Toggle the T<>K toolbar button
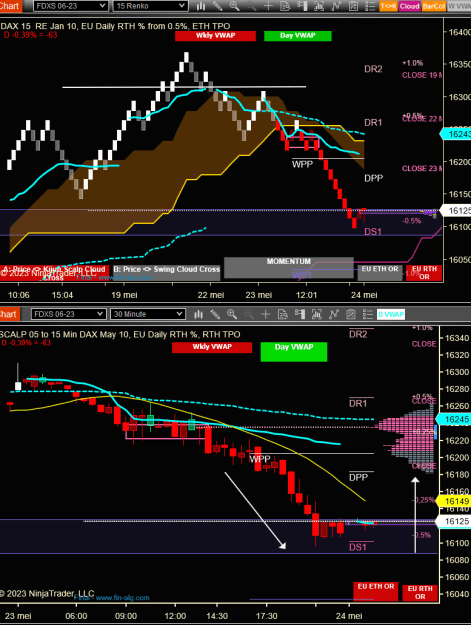This screenshot has height=625, width=471. [388, 6]
